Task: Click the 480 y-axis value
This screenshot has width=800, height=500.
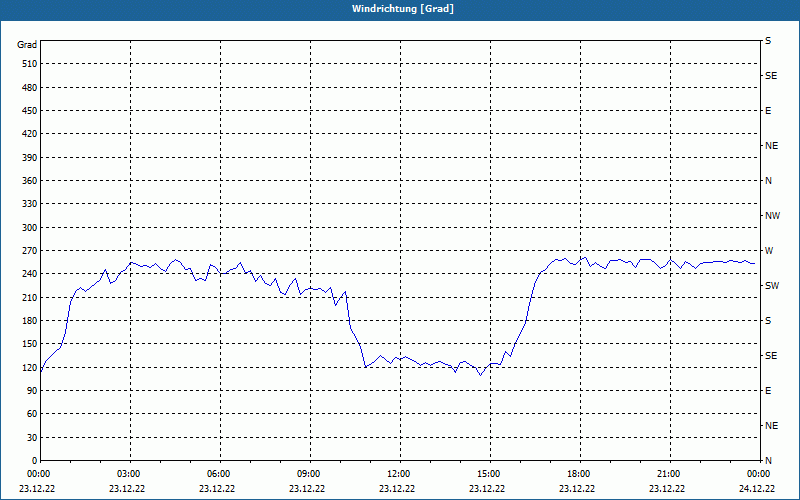Action: [30, 88]
